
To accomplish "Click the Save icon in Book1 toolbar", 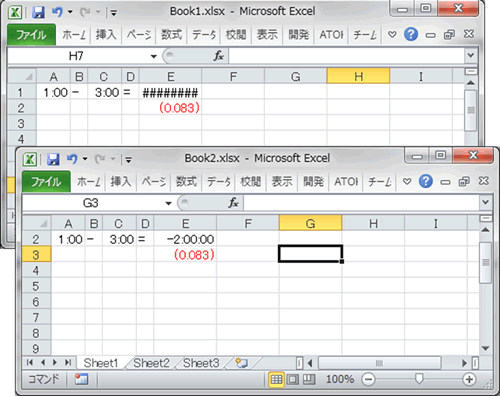I will [x=38, y=12].
